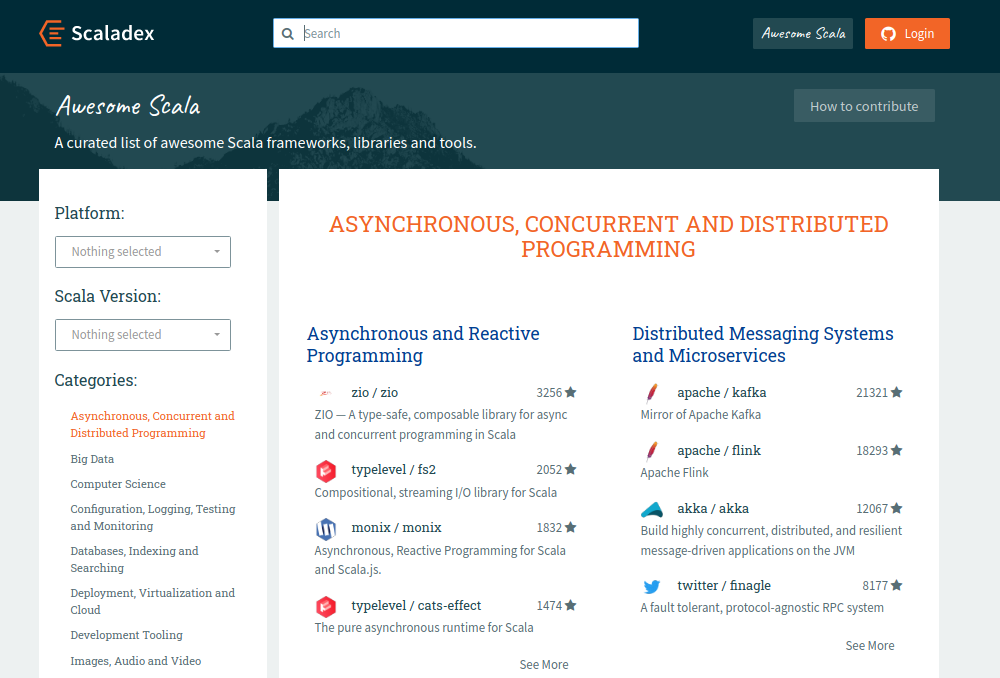
Task: Click the star icon next to flink
Action: pos(897,450)
